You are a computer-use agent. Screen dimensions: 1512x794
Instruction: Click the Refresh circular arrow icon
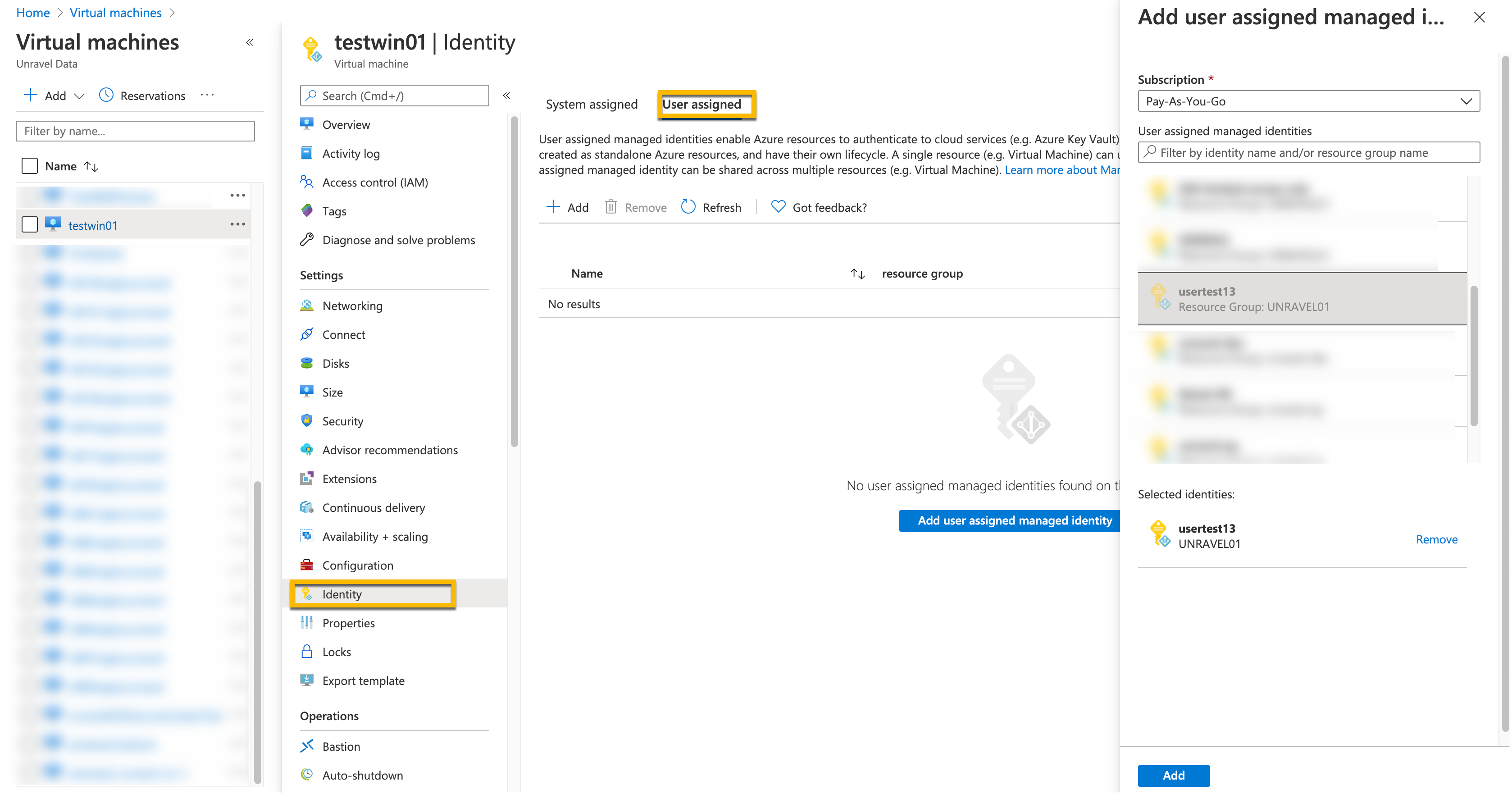[688, 206]
